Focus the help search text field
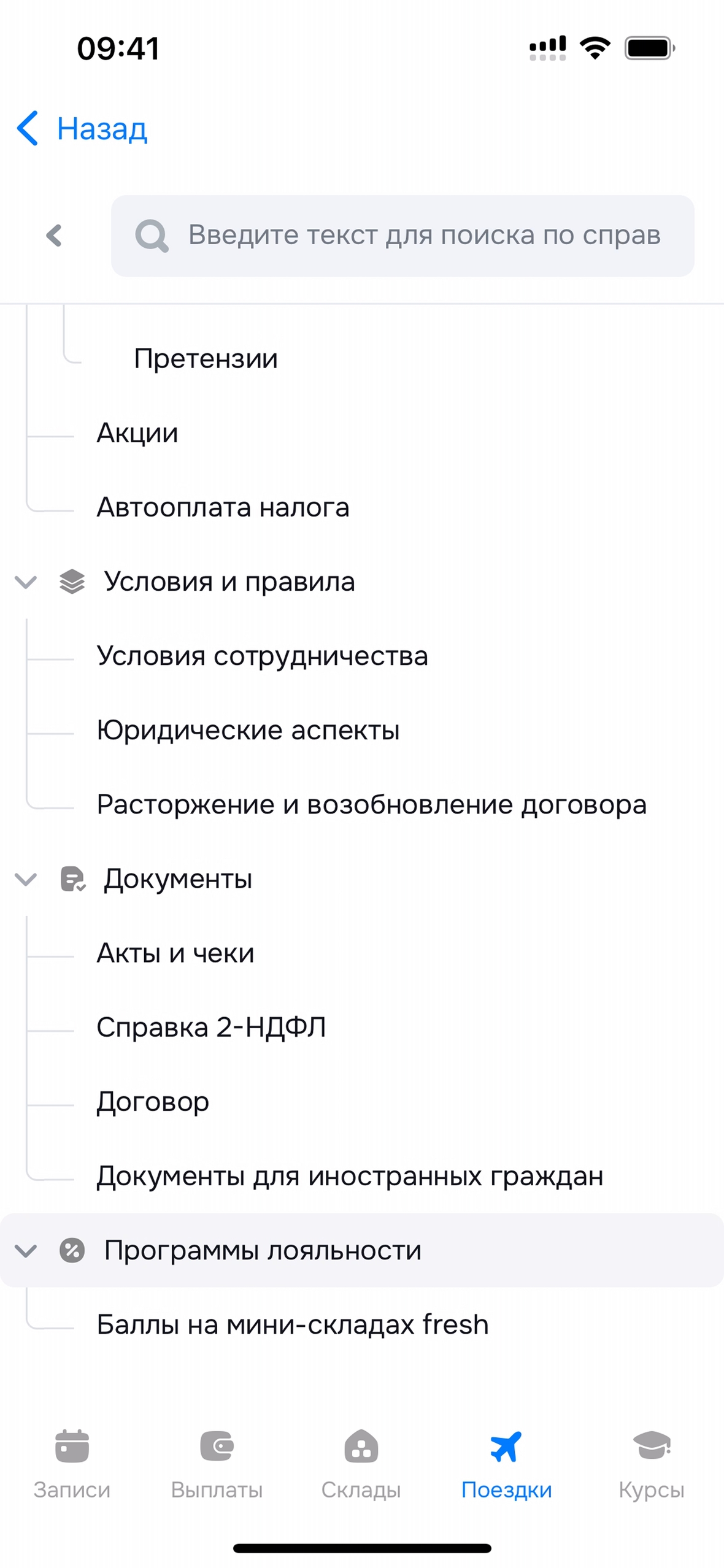724x1568 pixels. 423,236
